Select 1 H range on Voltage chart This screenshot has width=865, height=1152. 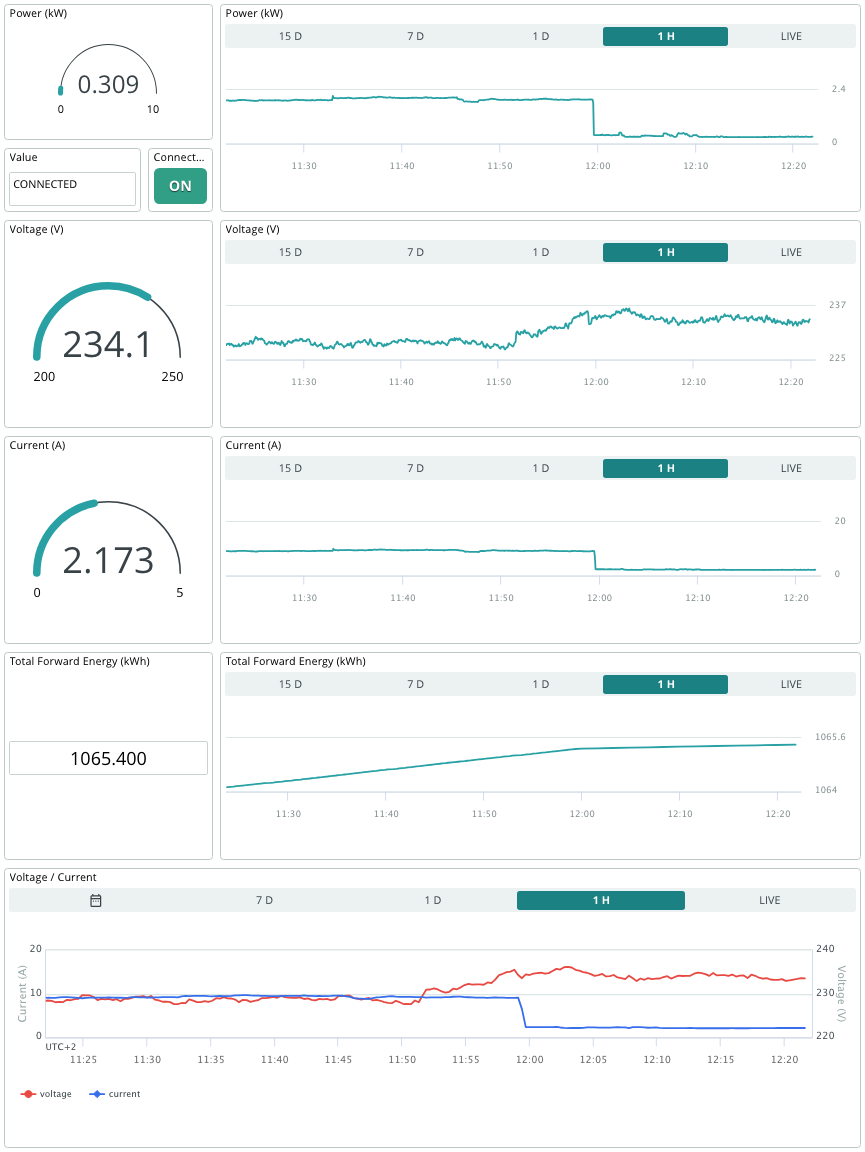666,252
